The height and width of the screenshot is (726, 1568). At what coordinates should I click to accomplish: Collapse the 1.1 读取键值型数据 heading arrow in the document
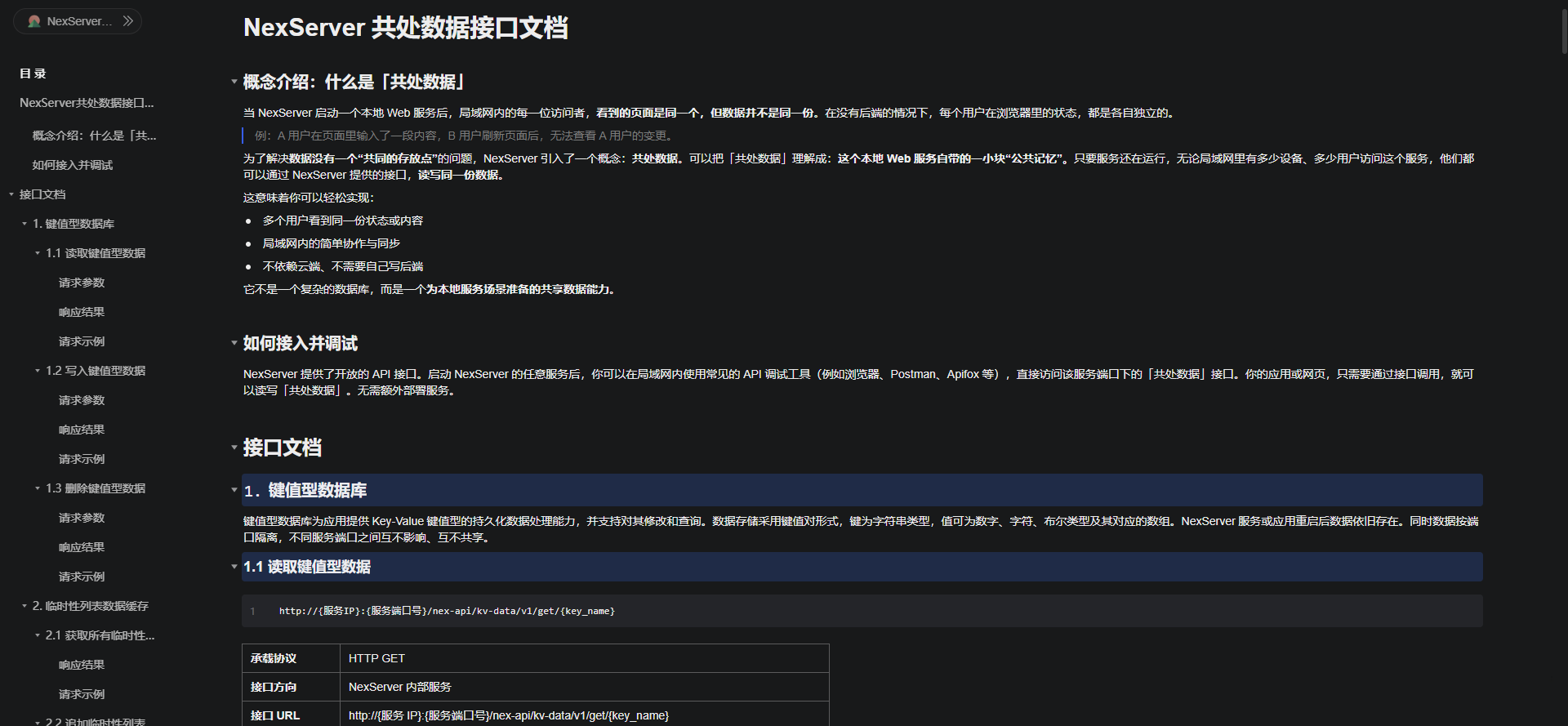(x=234, y=567)
